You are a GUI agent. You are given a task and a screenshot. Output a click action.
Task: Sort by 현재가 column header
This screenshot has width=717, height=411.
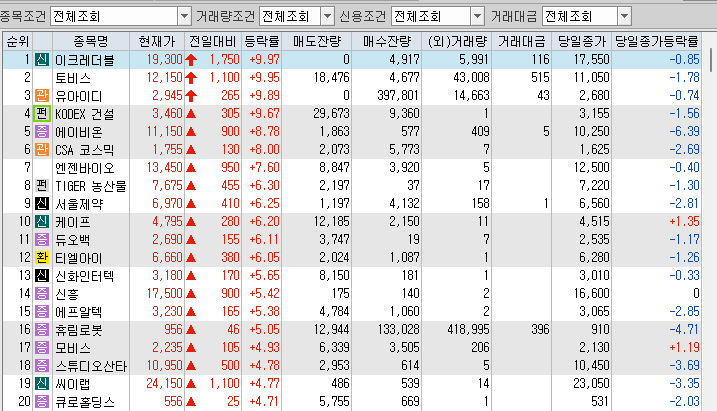point(157,42)
